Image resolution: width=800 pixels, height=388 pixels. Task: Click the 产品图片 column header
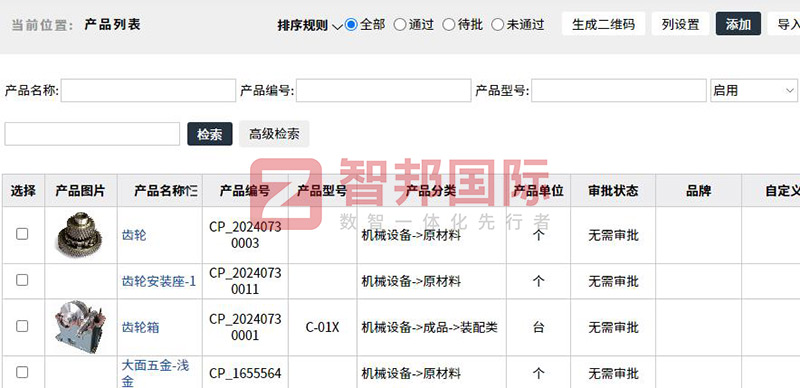[x=80, y=191]
